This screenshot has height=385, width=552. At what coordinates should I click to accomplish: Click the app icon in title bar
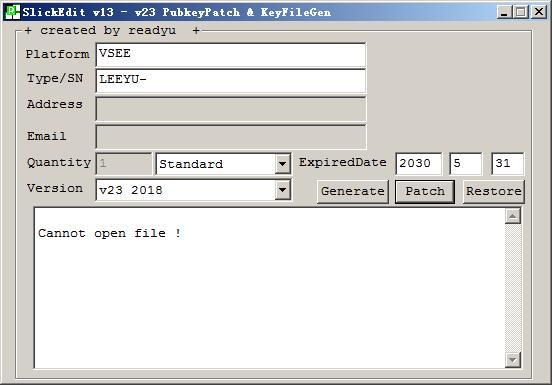[12, 12]
